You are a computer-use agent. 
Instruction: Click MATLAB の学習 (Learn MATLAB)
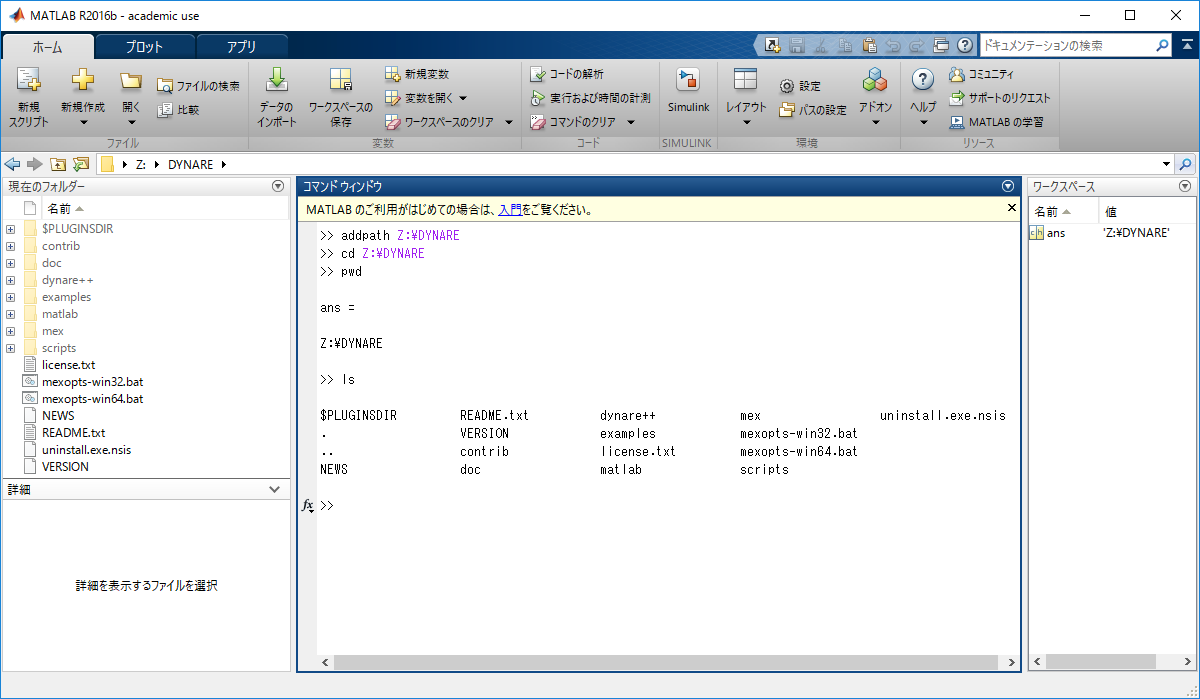tap(996, 122)
